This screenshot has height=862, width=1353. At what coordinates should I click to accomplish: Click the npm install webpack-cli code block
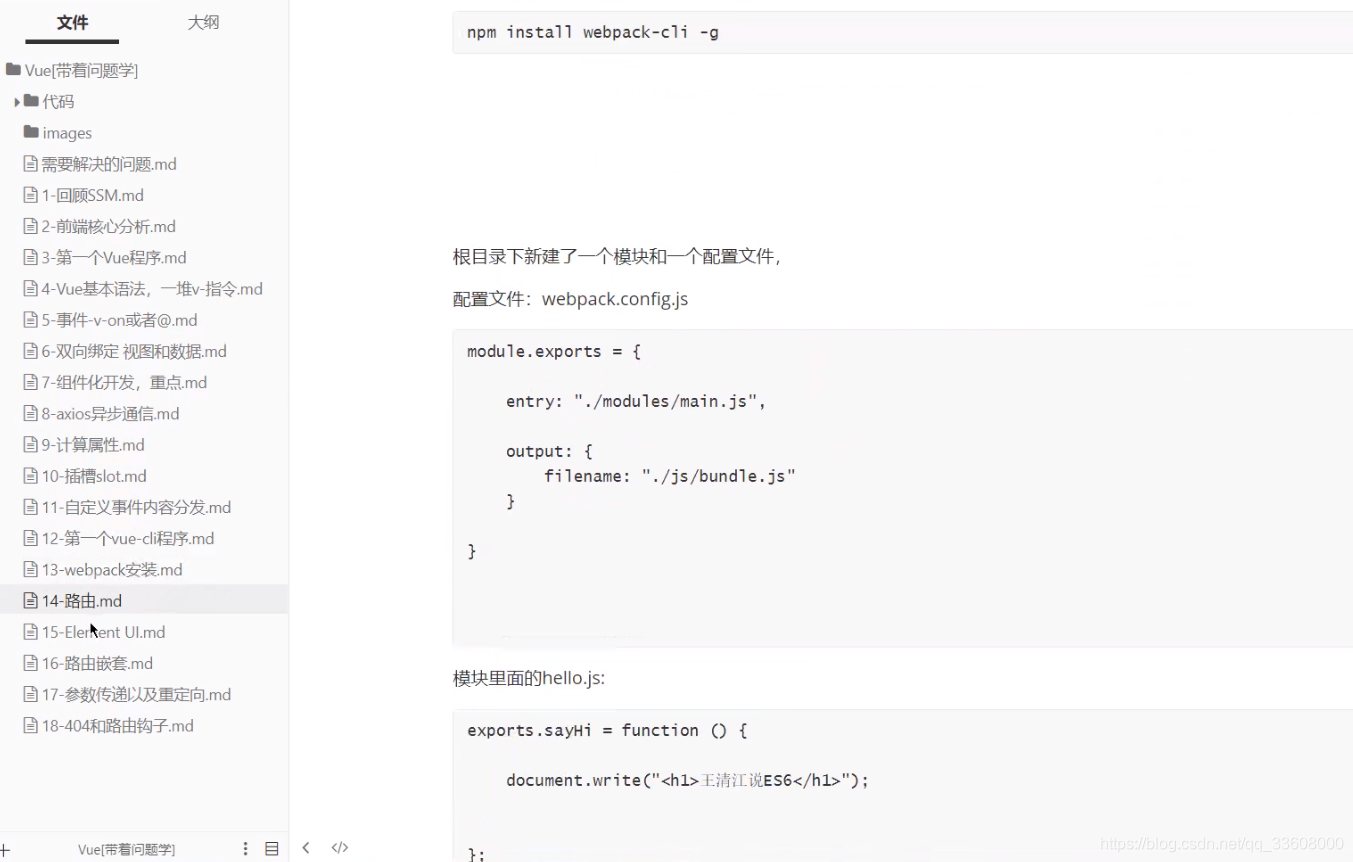(902, 32)
